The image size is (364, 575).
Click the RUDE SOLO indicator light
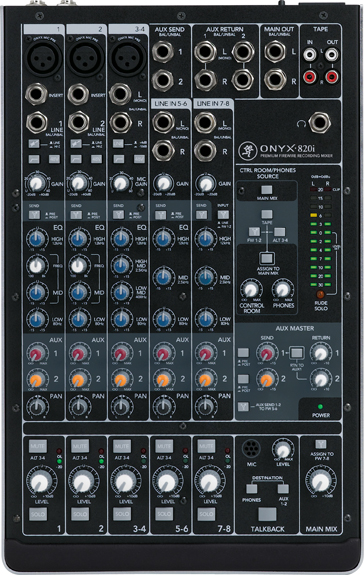(320, 294)
